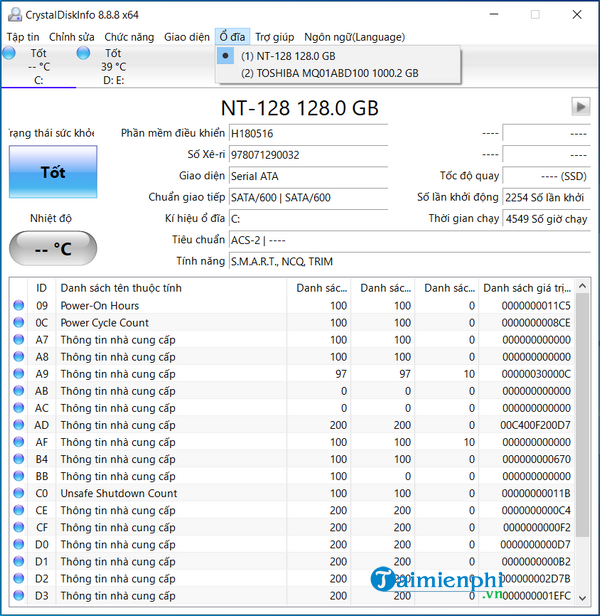
Task: Click the CrystalDiskInfo app icon in title bar
Action: click(x=13, y=13)
